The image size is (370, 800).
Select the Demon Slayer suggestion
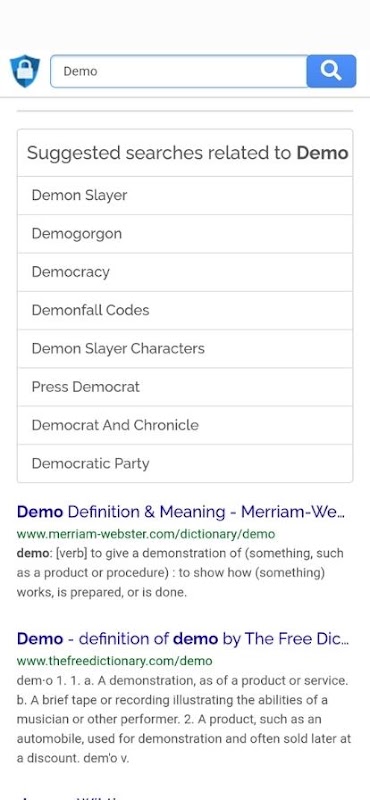click(x=185, y=195)
